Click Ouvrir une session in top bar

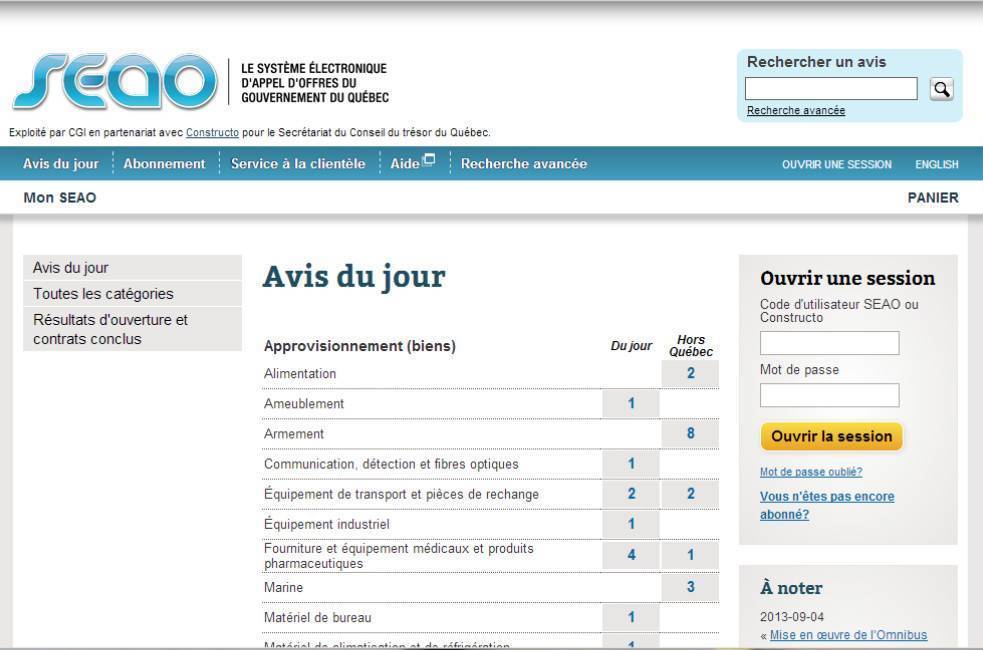coord(837,165)
